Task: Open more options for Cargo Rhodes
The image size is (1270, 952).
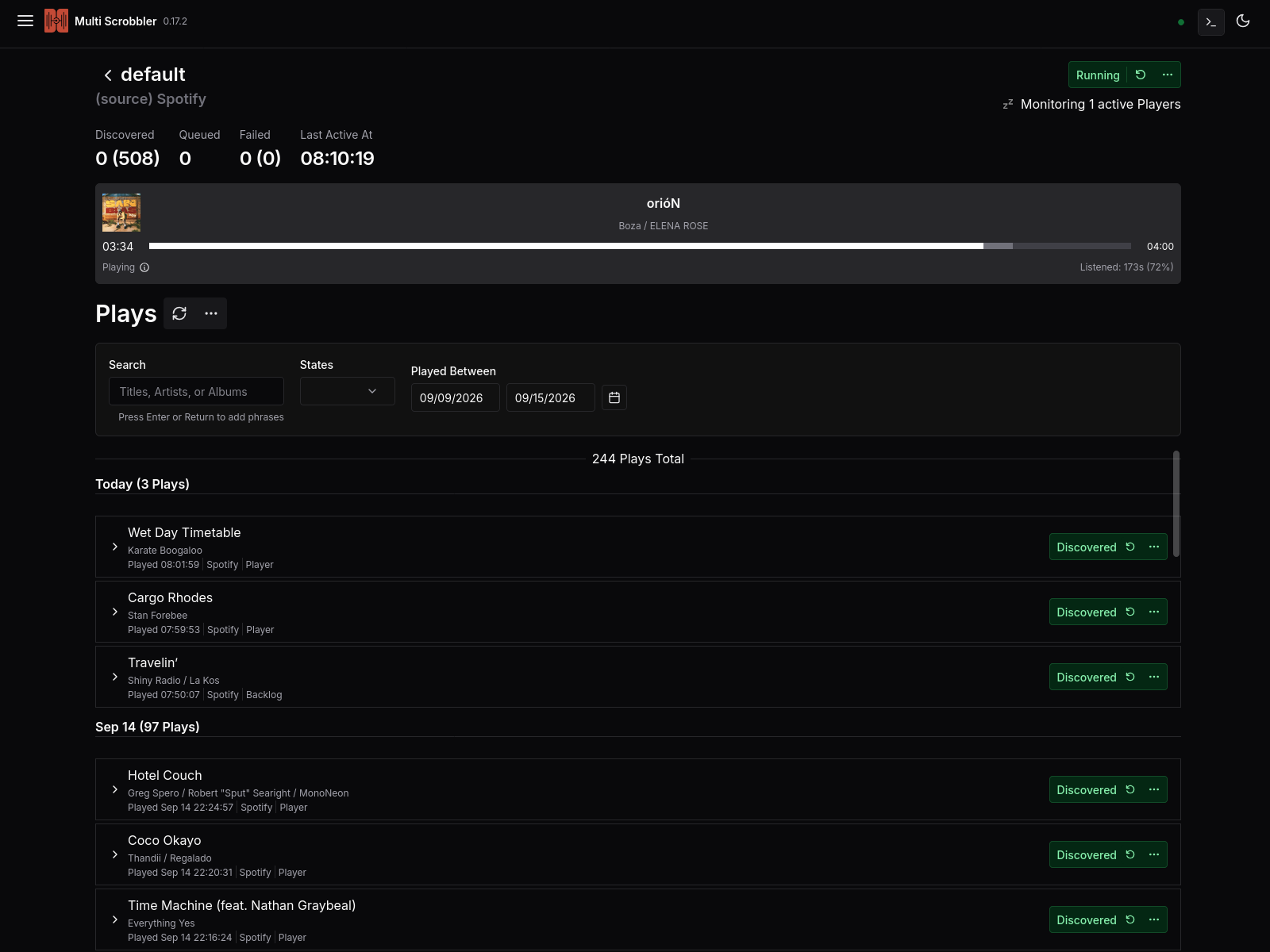Action: [1154, 612]
